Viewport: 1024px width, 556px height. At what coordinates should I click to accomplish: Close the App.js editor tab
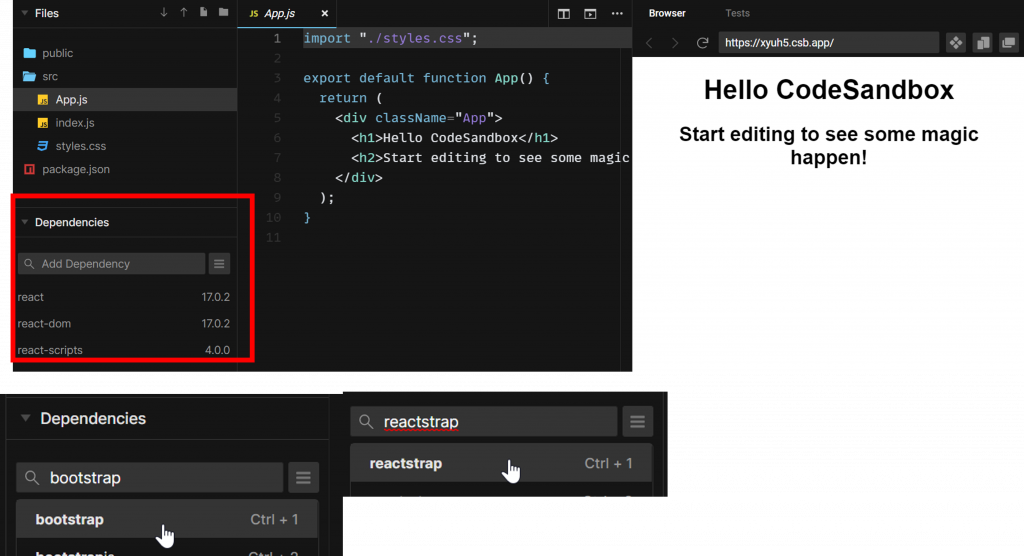click(x=325, y=13)
